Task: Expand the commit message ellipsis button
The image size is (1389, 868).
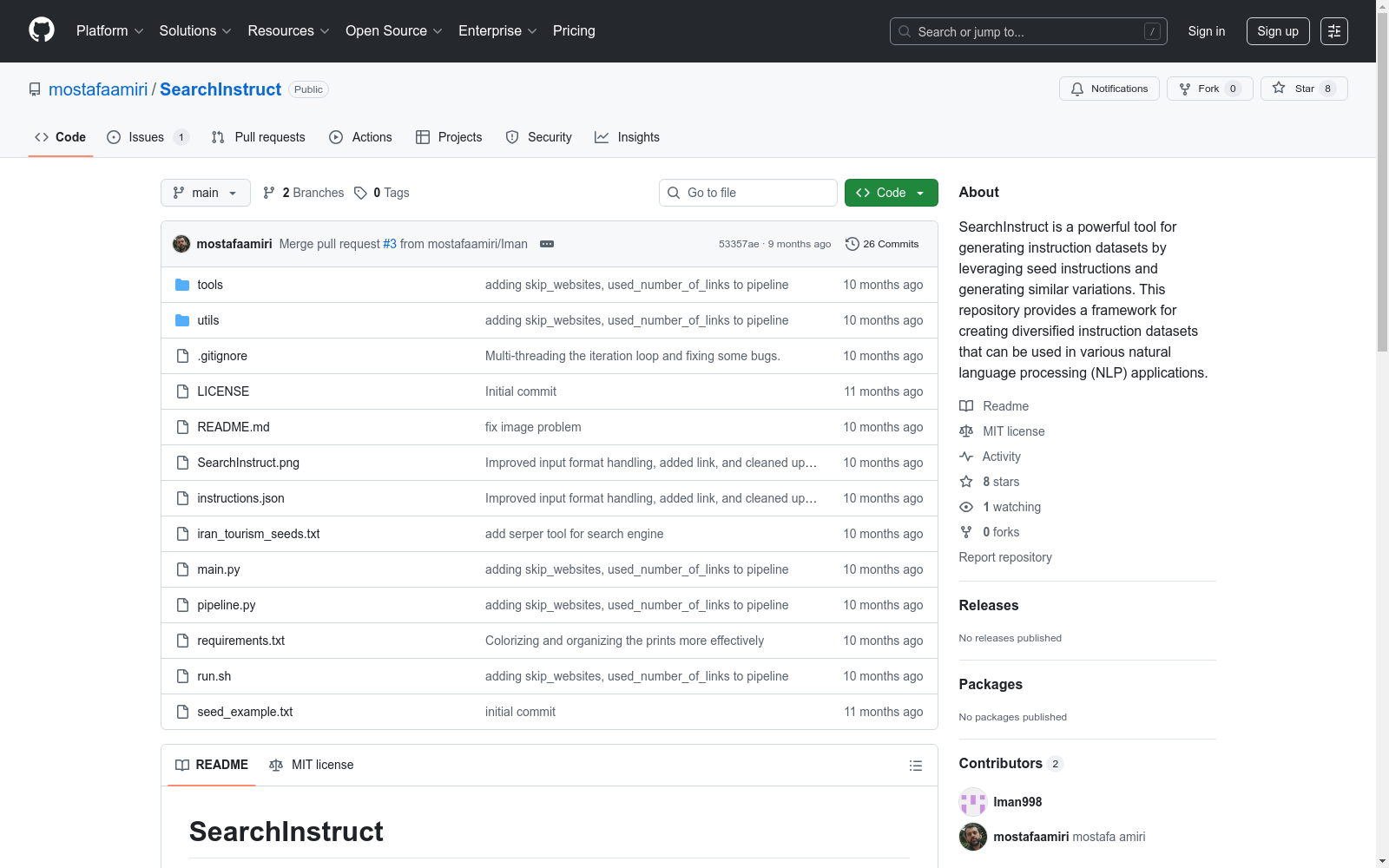Action: click(547, 244)
